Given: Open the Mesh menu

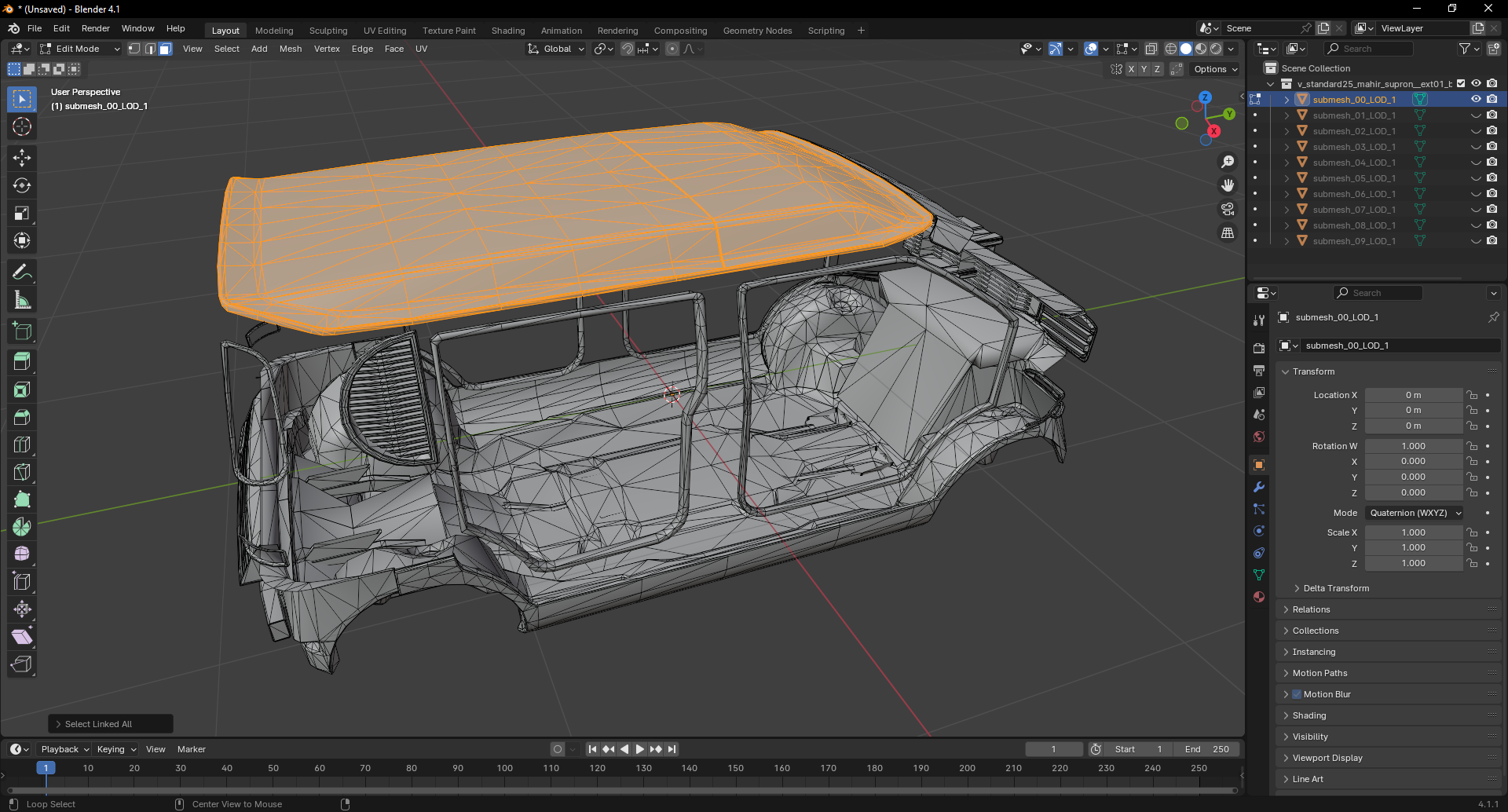Looking at the screenshot, I should coord(290,49).
